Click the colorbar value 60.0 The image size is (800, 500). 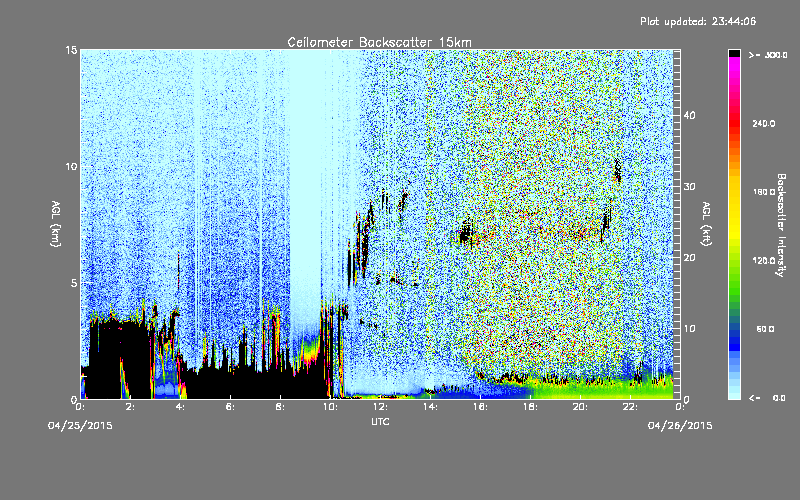tap(765, 329)
